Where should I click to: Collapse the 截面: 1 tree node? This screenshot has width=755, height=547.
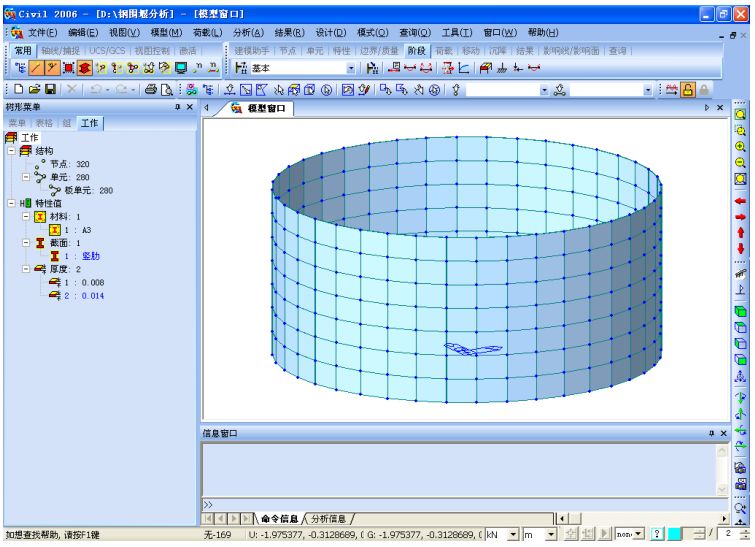26,243
